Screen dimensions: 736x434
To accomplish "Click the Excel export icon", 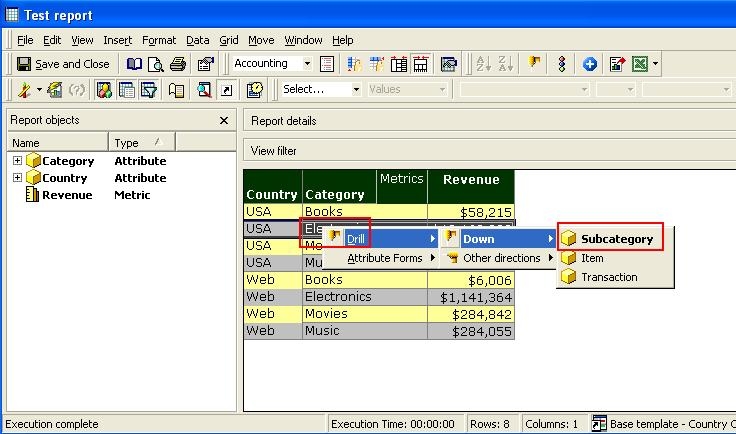I will pos(639,64).
